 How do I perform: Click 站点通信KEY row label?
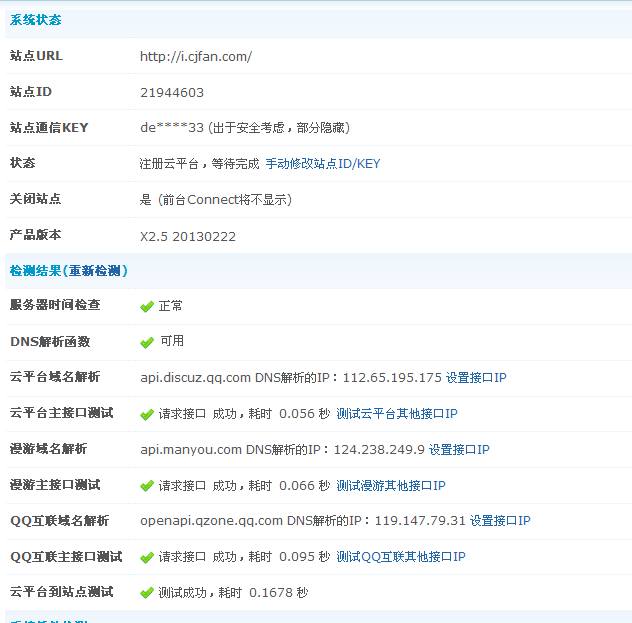pos(49,128)
